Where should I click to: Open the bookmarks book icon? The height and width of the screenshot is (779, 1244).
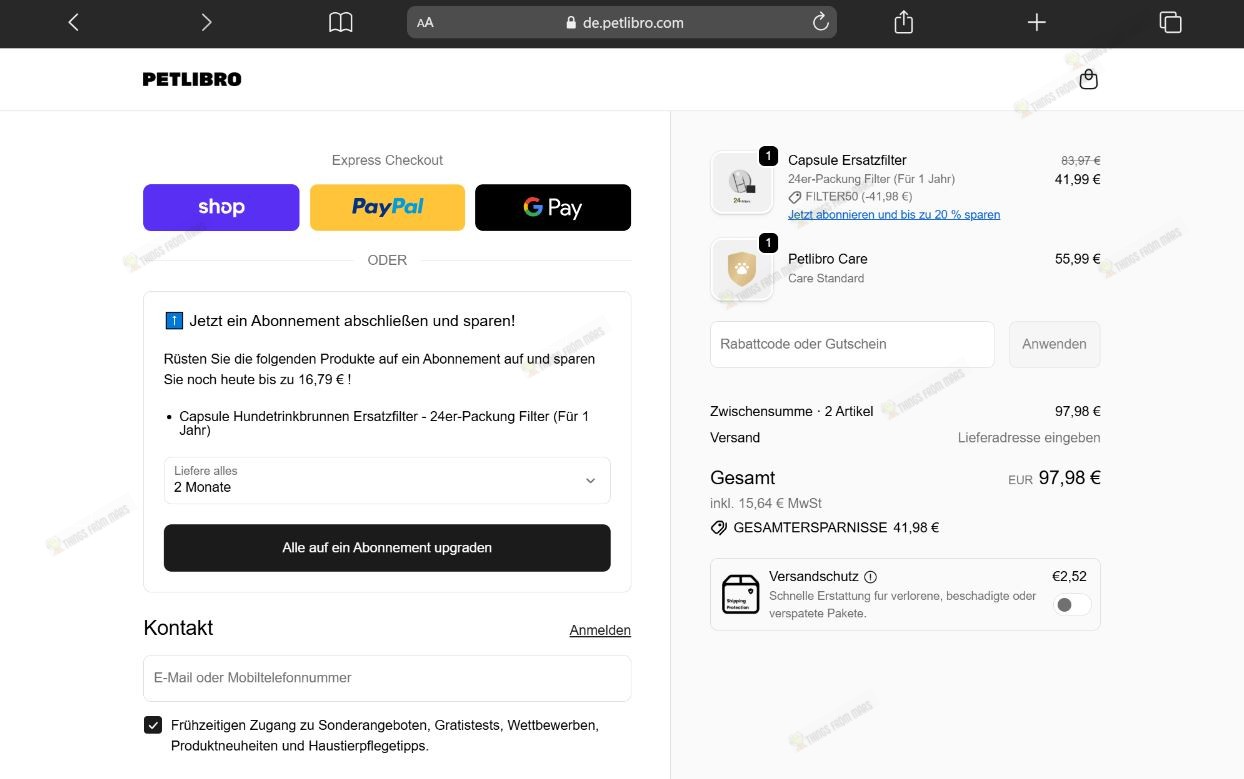tap(341, 22)
